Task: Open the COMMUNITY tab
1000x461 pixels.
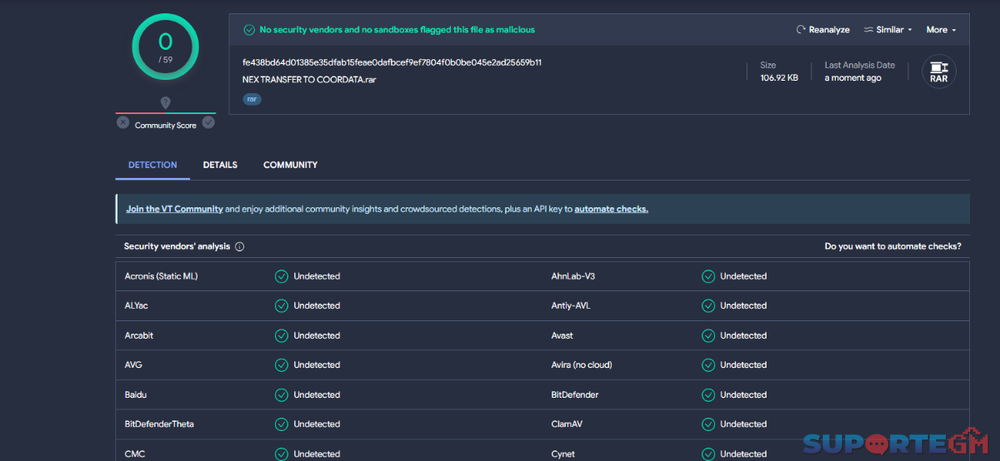Action: coord(290,165)
